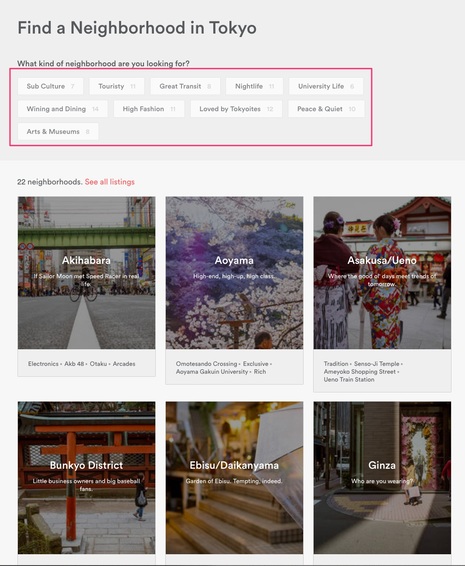
Task: Click the 'What kind of neighborhood' question text
Action: 103,64
